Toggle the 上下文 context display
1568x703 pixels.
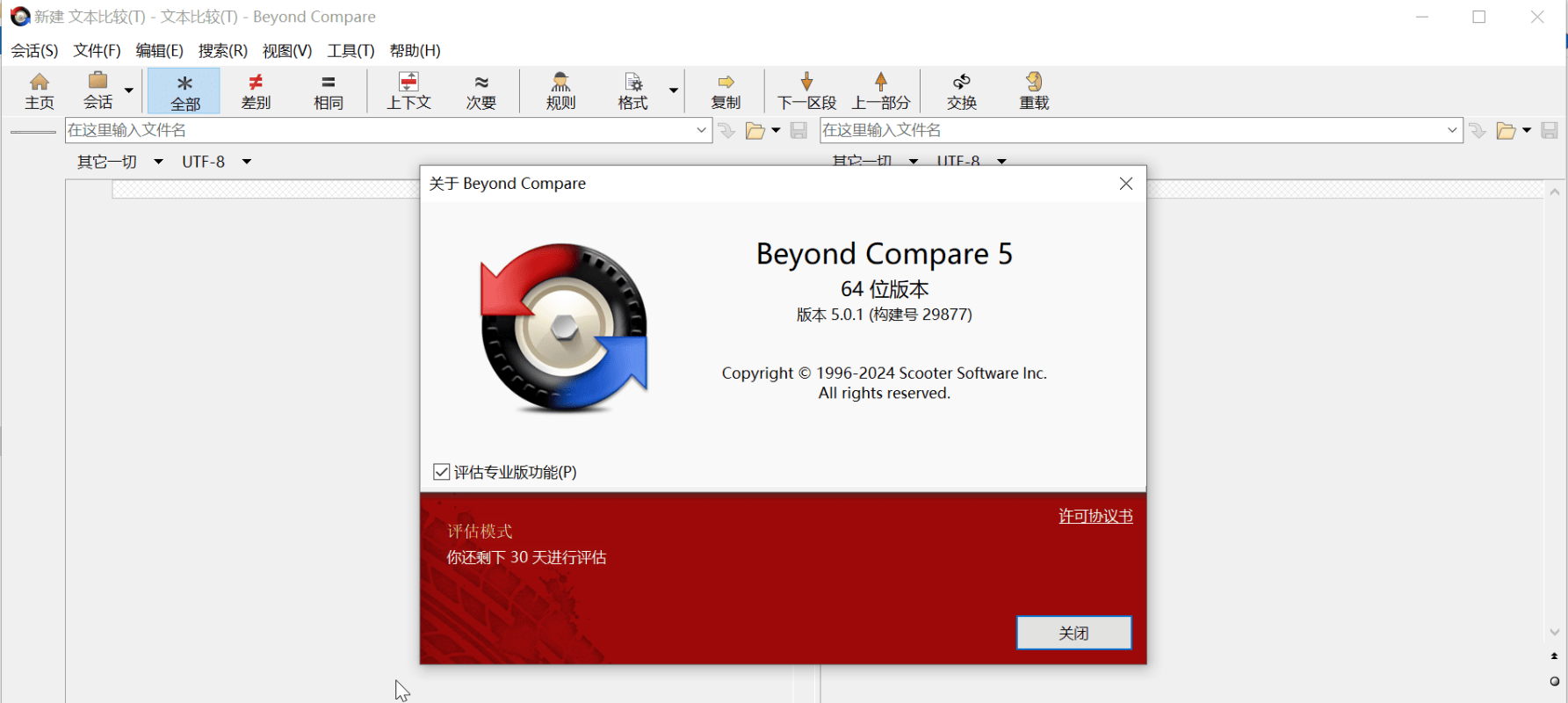tap(408, 91)
